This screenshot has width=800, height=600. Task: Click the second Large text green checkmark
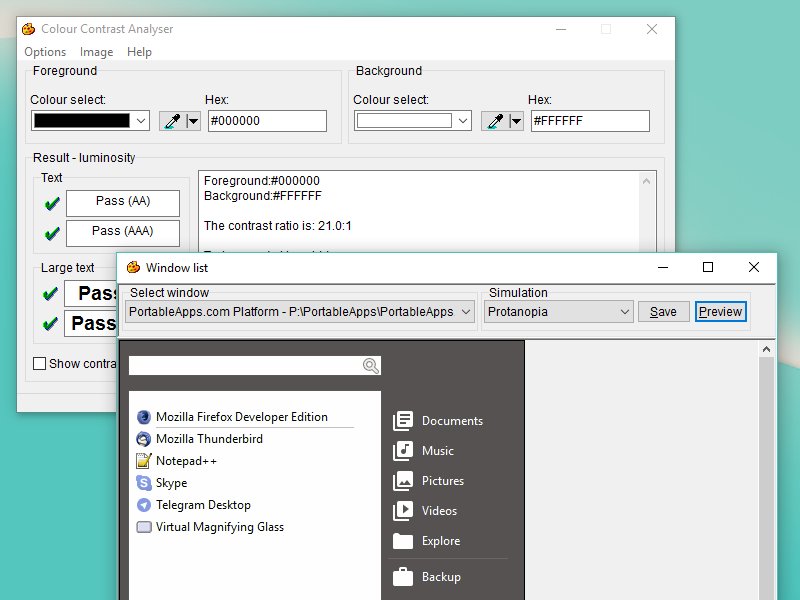(x=50, y=323)
